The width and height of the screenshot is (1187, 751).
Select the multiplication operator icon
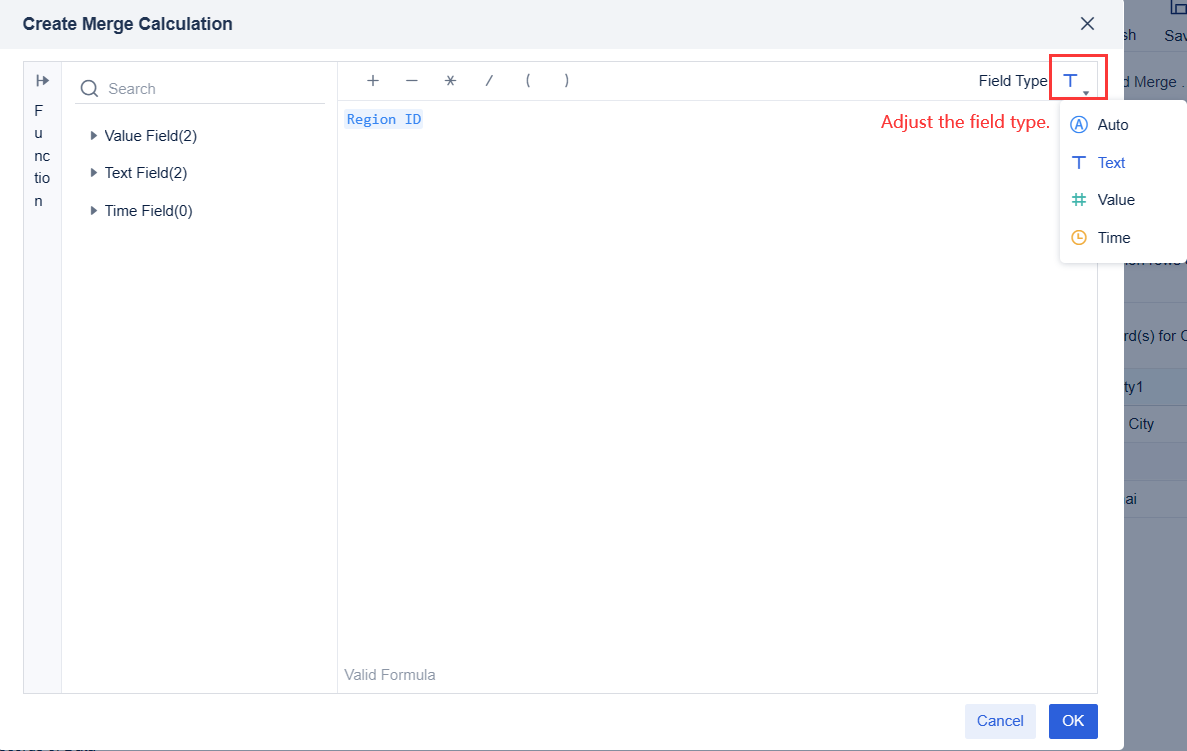450,80
